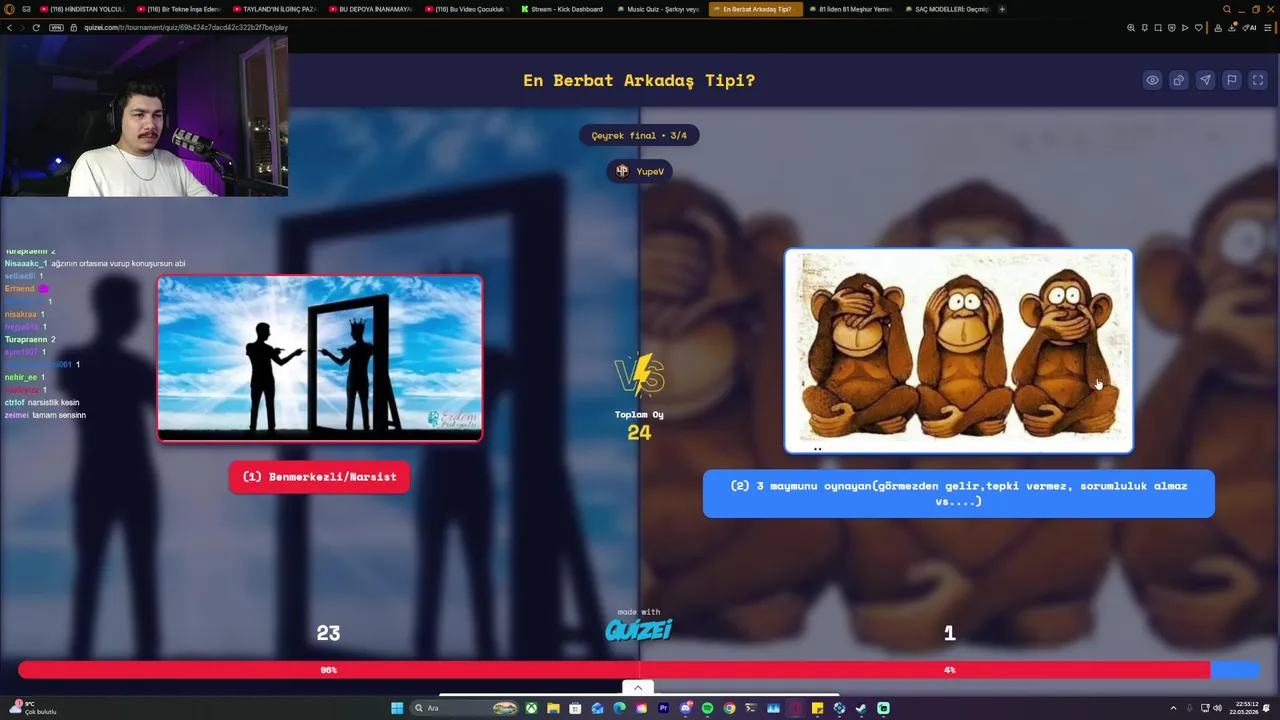Click the narcissist mirror image card
The height and width of the screenshot is (720, 1280).
click(319, 358)
